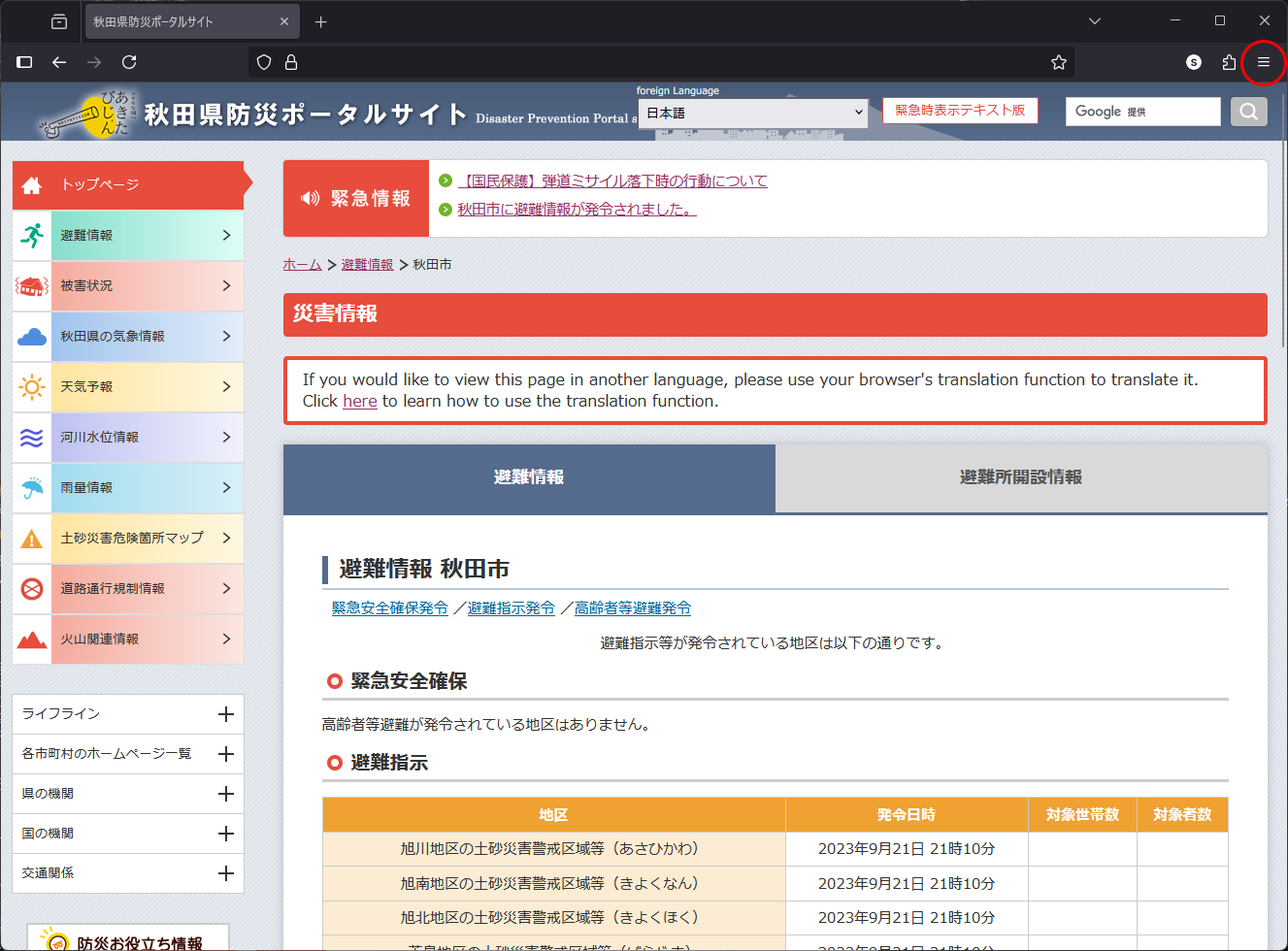The width and height of the screenshot is (1288, 951).
Task: Click the 旭川地区の土砂災害警戒区域等 table cell
Action: 553,849
